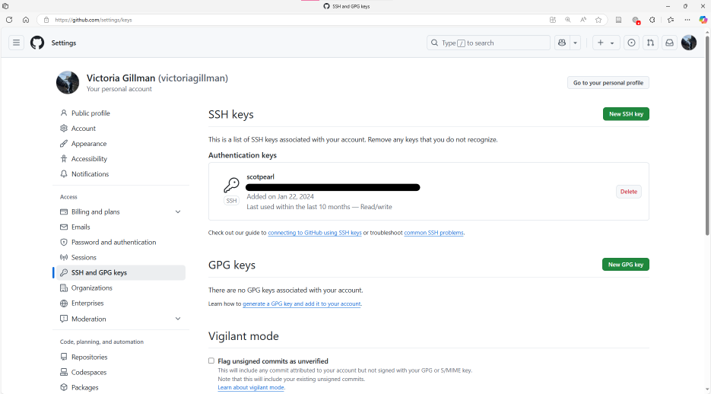
Task: Expand the Copilot dropdown arrow
Action: pyautogui.click(x=575, y=43)
